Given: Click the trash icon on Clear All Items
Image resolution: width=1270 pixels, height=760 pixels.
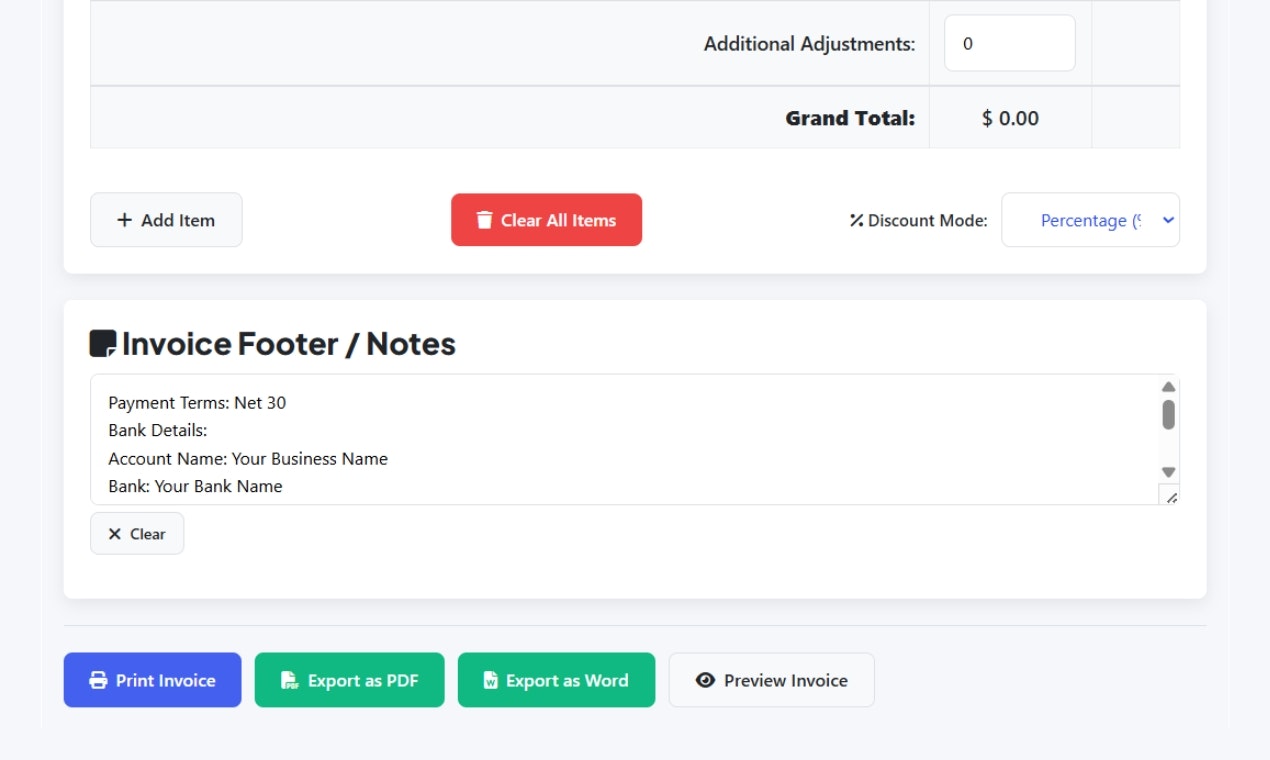Looking at the screenshot, I should point(484,219).
